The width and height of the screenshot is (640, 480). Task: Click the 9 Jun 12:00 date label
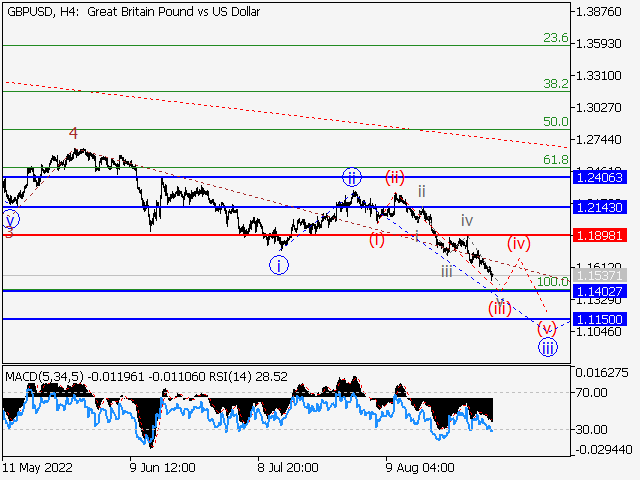click(x=162, y=467)
